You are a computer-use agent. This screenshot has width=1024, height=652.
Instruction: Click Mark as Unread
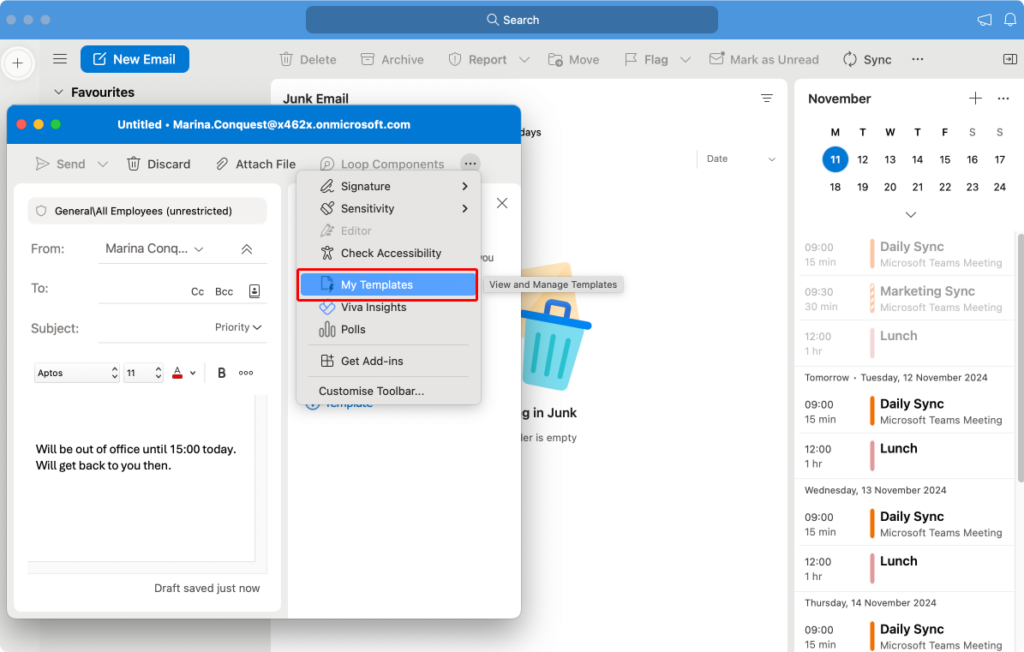pos(763,59)
